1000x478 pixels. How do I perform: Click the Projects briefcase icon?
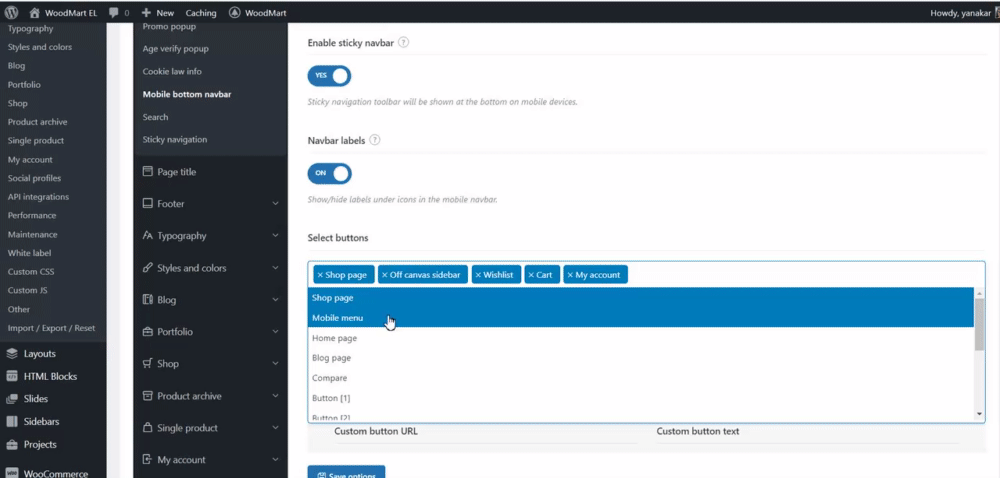point(12,445)
